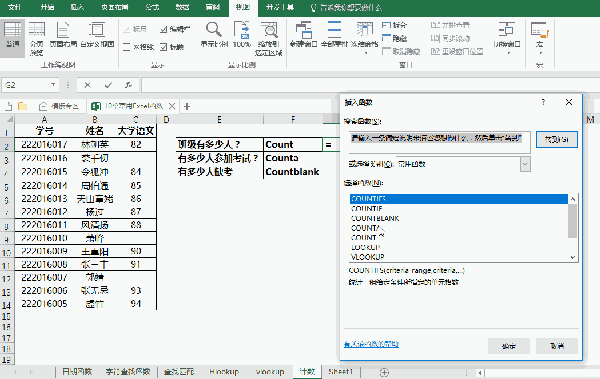Open the help on this function link
The width and height of the screenshot is (600, 379).
coord(371,344)
